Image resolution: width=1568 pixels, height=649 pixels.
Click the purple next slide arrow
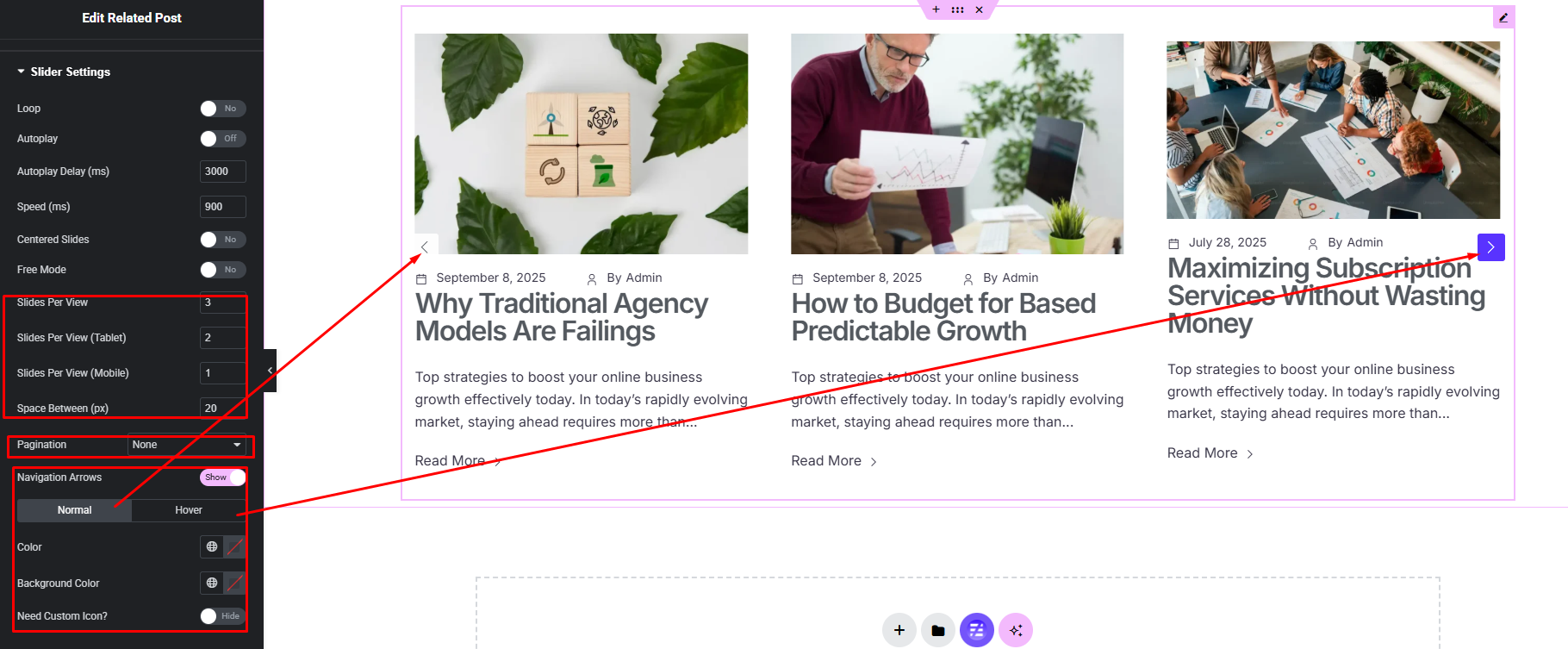click(1490, 247)
